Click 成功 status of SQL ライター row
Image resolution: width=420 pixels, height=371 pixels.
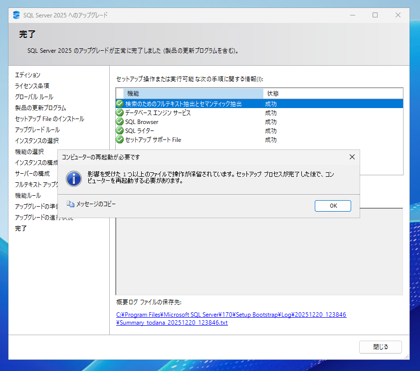pyautogui.click(x=271, y=131)
